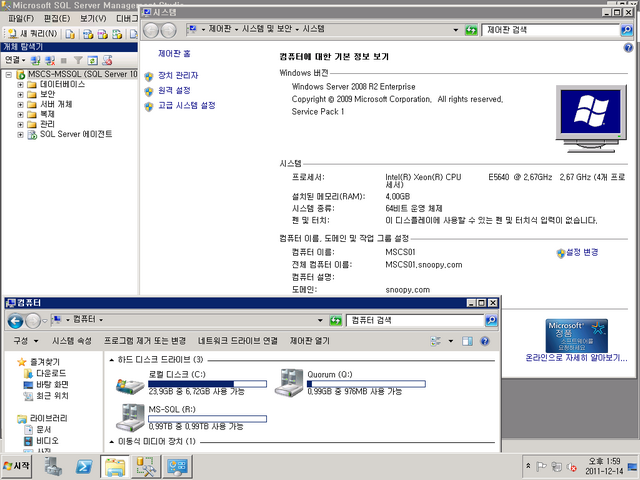Click the 컴퓨터 검색 search field
The image size is (640, 480).
(x=415, y=320)
